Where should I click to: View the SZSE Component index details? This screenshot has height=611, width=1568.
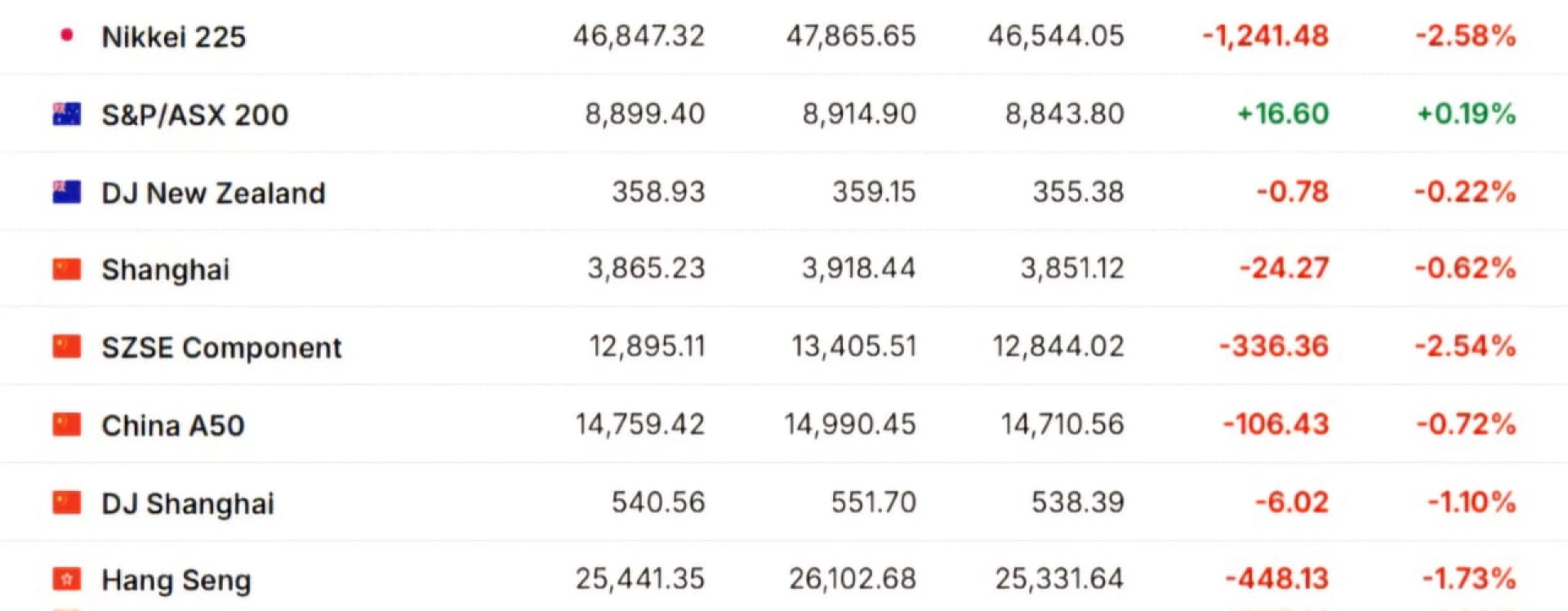tap(221, 348)
